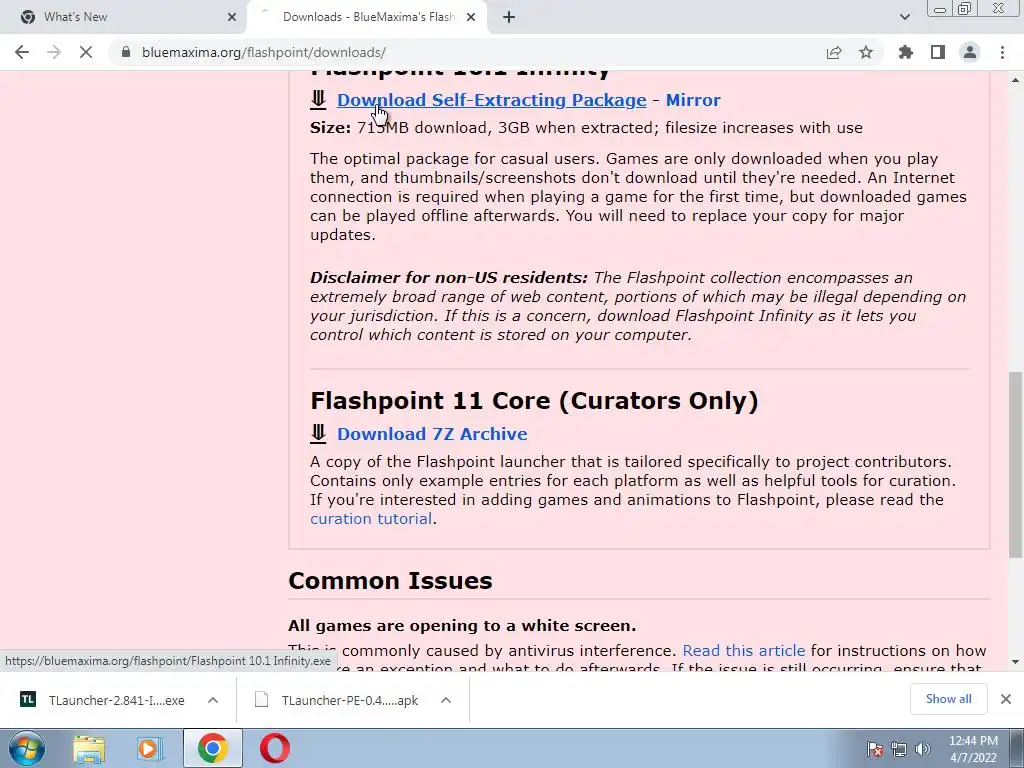The height and width of the screenshot is (768, 1024).
Task: Open a new tab
Action: click(509, 17)
